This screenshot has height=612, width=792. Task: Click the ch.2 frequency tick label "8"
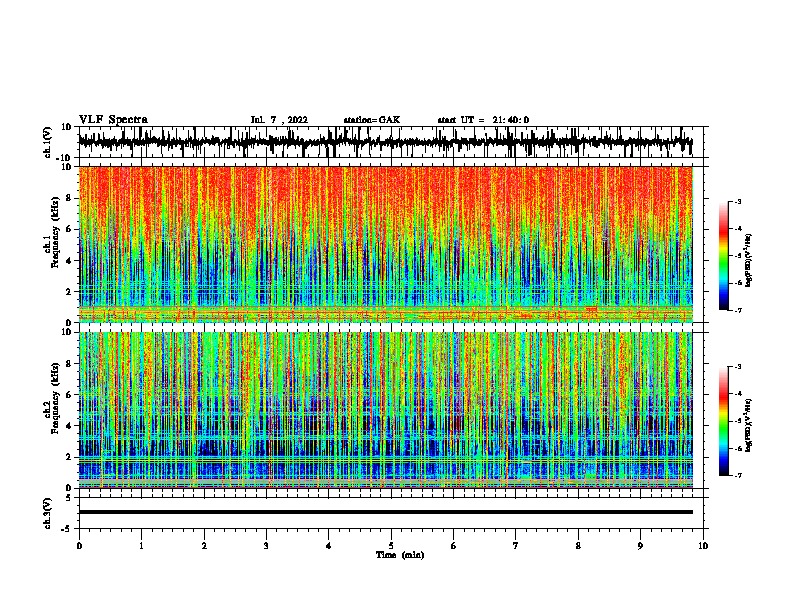[x=69, y=364]
